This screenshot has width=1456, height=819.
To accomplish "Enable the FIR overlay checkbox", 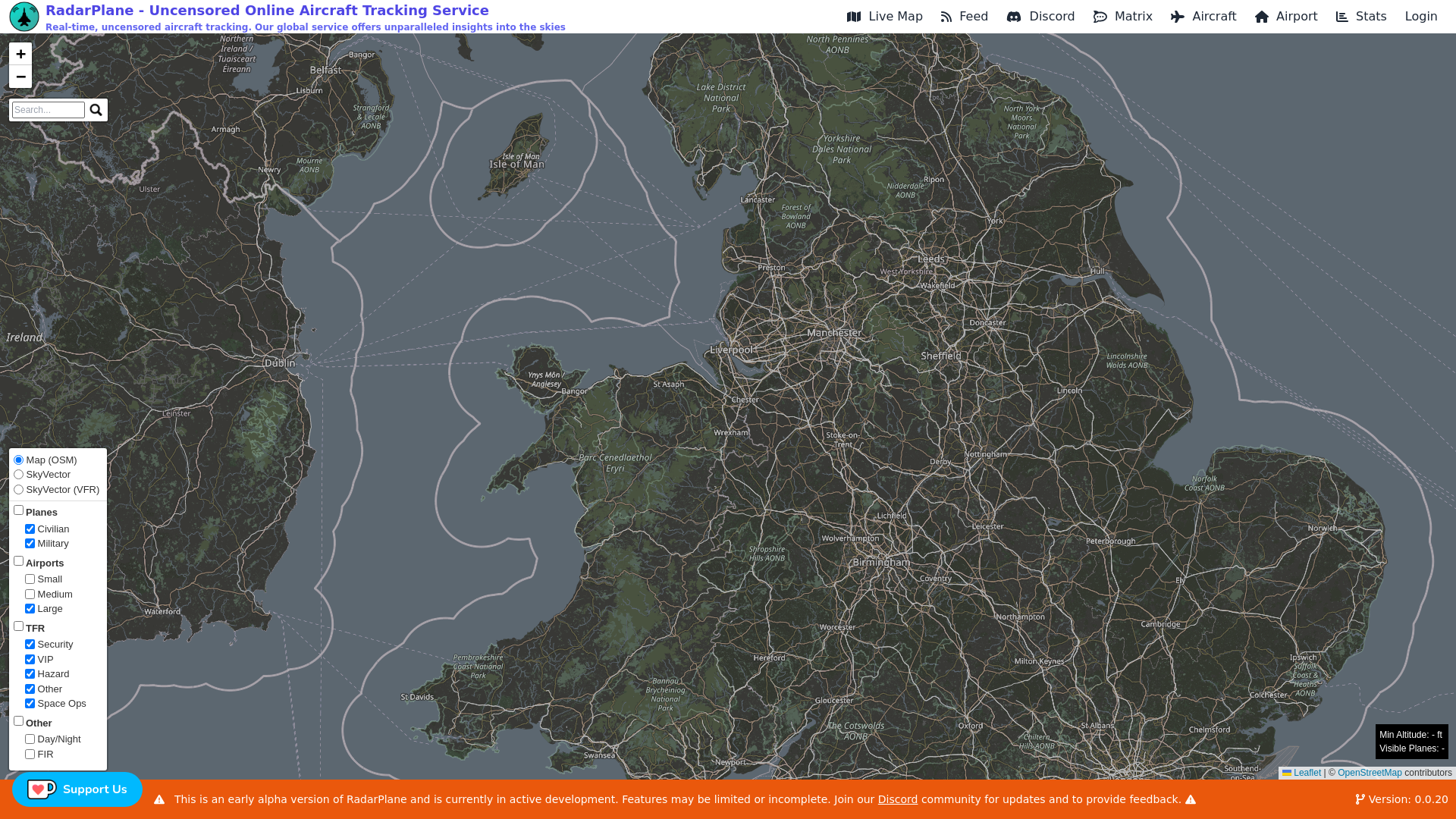I will point(30,755).
